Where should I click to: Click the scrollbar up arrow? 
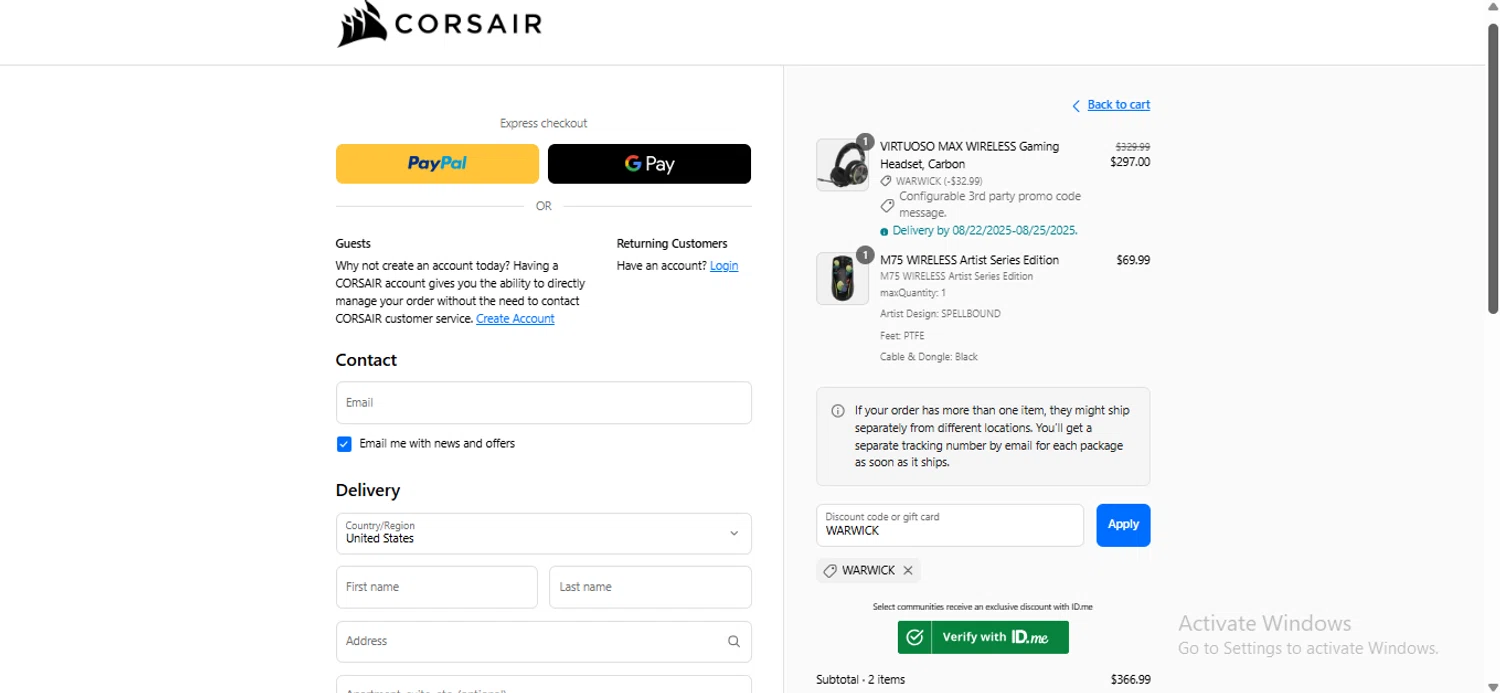pyautogui.click(x=1492, y=9)
